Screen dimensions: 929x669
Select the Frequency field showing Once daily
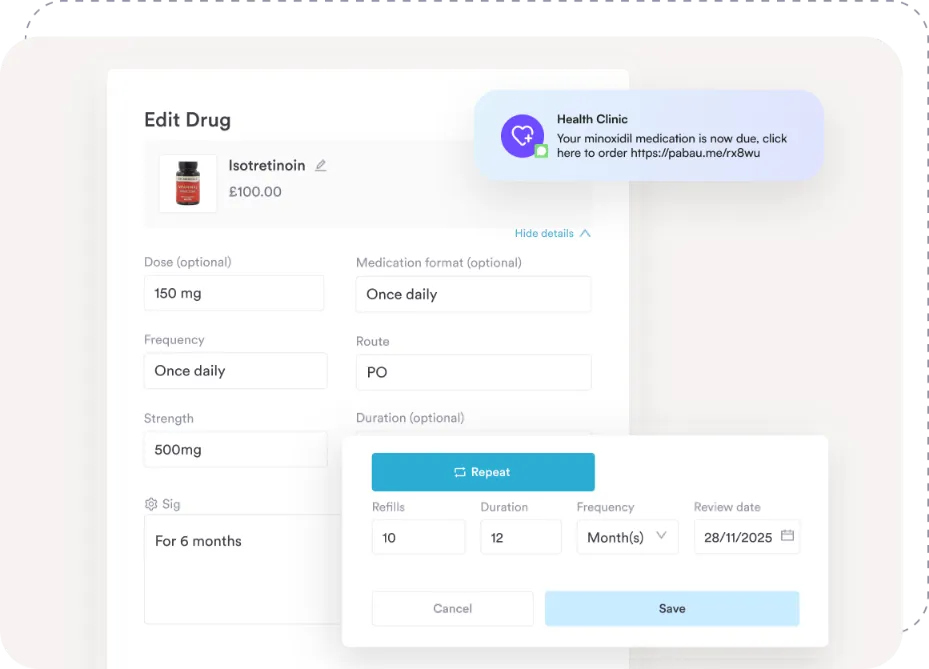pyautogui.click(x=235, y=370)
